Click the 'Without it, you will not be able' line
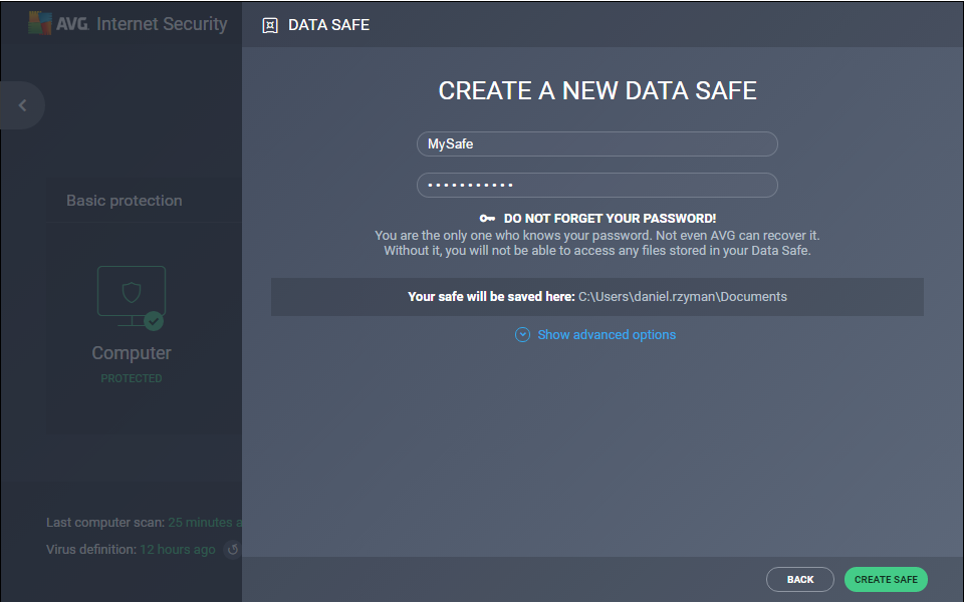This screenshot has height=602, width=964. pyautogui.click(x=597, y=250)
